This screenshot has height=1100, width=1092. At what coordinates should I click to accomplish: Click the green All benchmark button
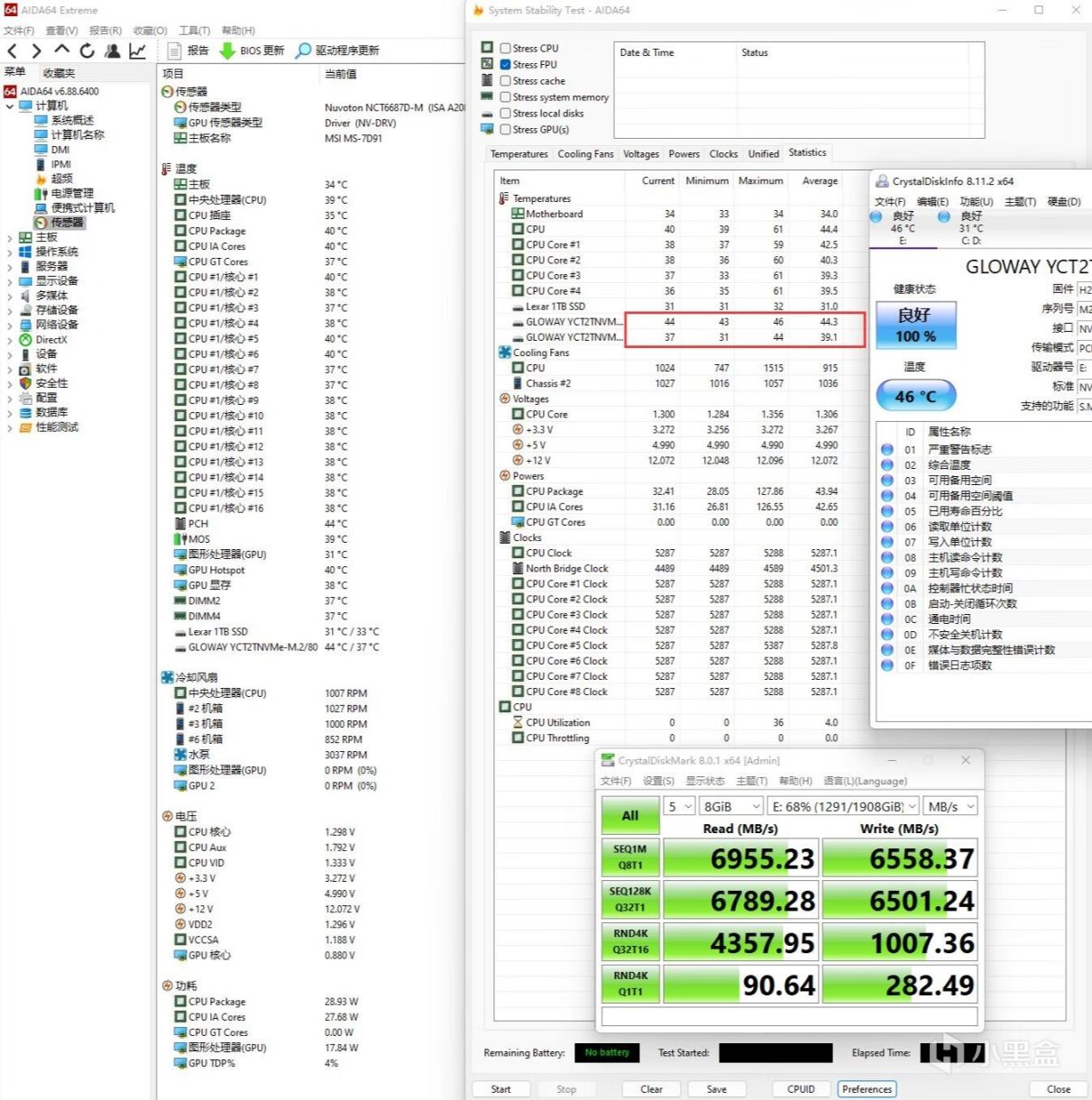pos(629,816)
